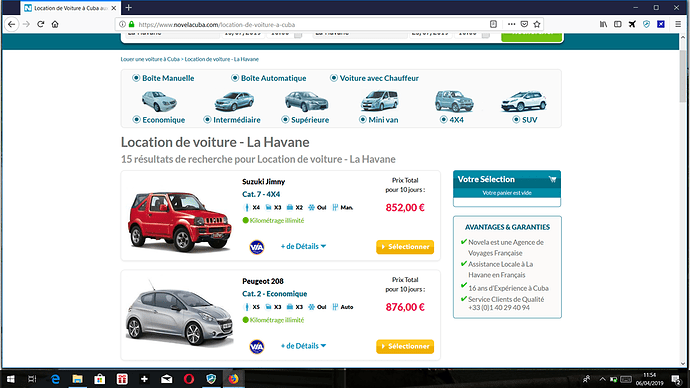Select Supérieure category radio
The width and height of the screenshot is (690, 388).
click(x=285, y=119)
